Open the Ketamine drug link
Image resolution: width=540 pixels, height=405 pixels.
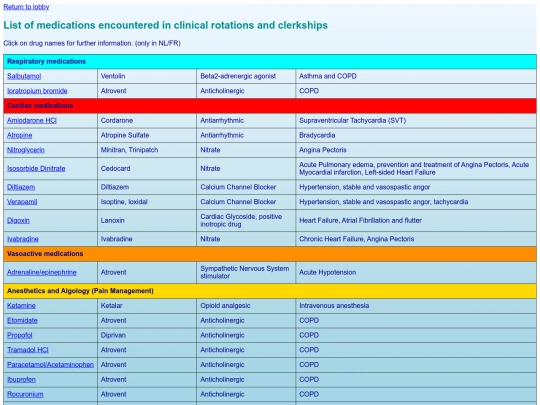[x=21, y=306]
